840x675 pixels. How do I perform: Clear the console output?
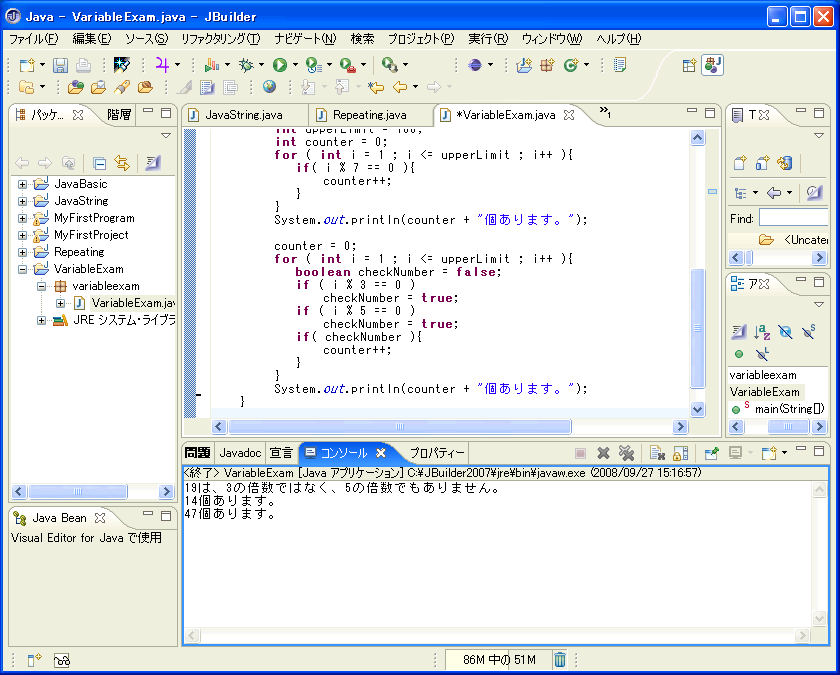tap(657, 453)
